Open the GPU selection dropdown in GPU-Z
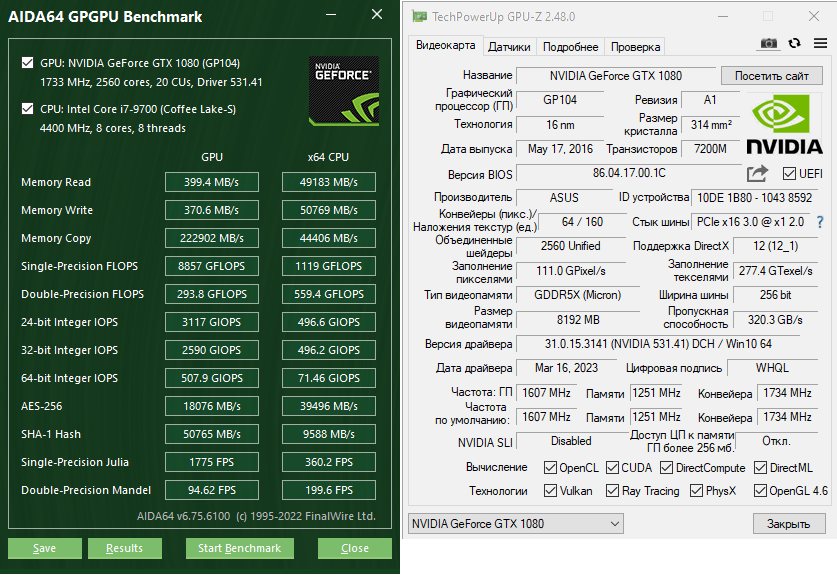The width and height of the screenshot is (837, 577). click(x=516, y=524)
